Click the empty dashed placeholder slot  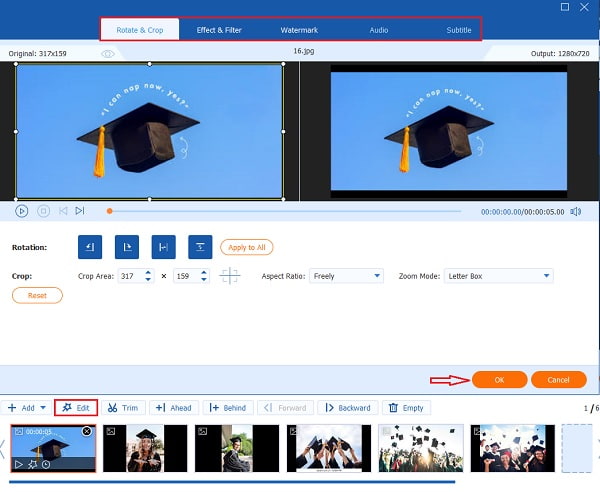point(577,448)
